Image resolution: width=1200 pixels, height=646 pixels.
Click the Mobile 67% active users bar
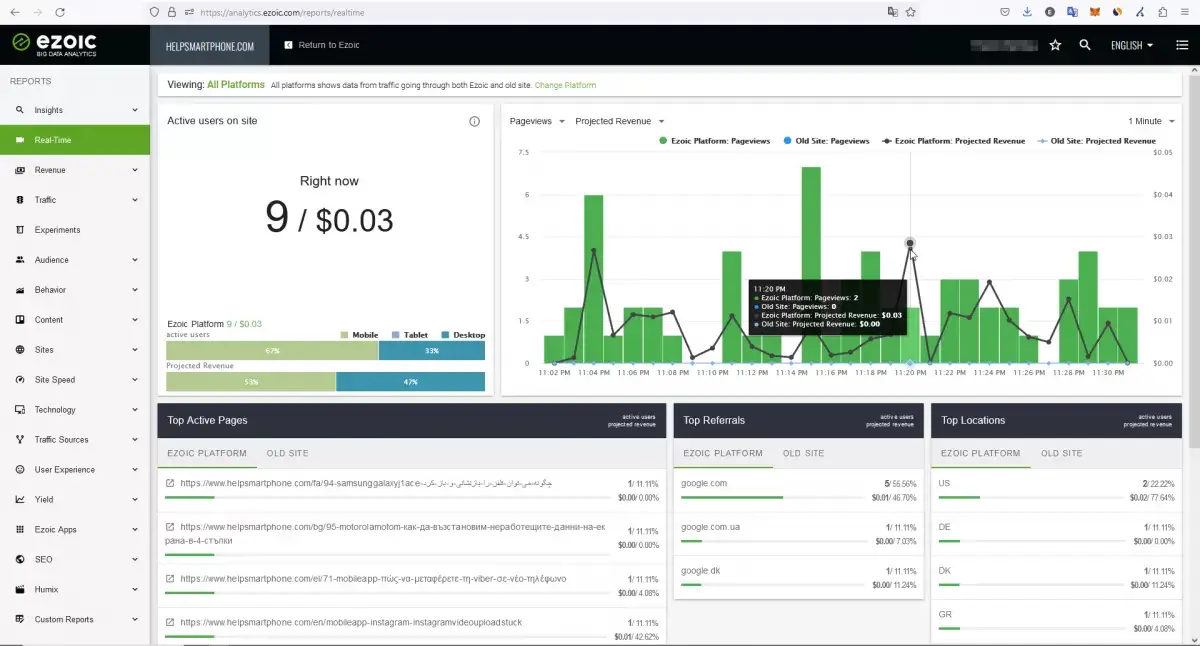[272, 350]
